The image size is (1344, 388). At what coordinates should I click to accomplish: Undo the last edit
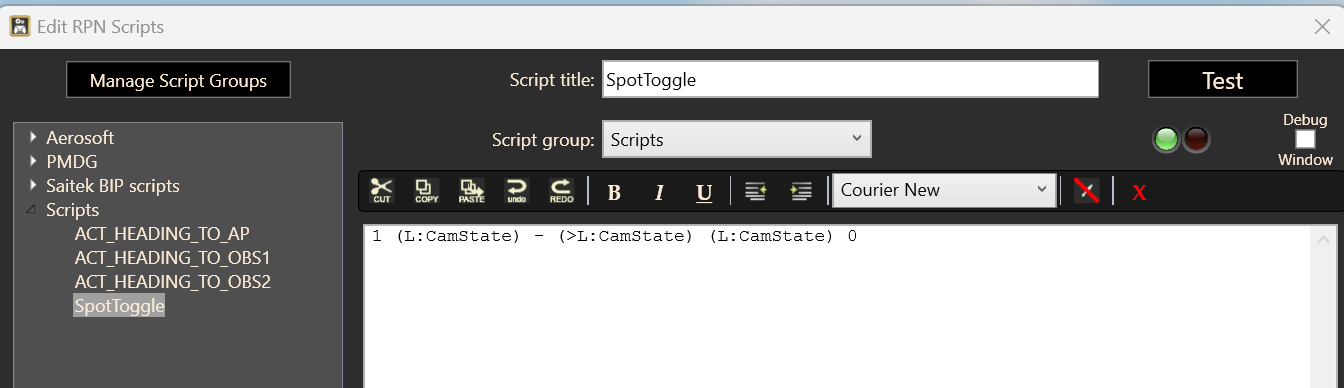(516, 190)
